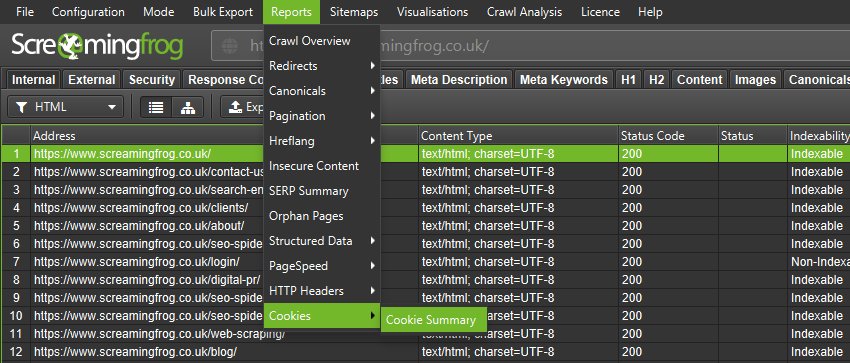Click the Cookies menu entry

pyautogui.click(x=321, y=315)
